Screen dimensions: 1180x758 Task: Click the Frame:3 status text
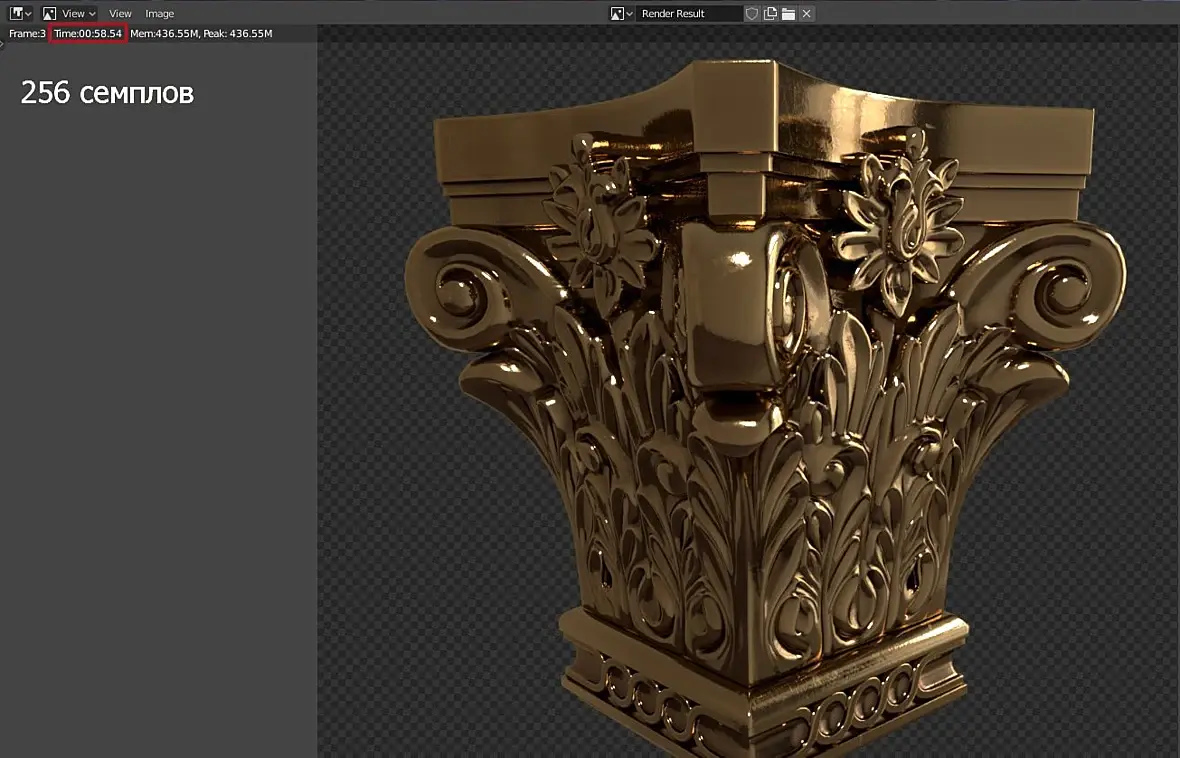point(27,33)
